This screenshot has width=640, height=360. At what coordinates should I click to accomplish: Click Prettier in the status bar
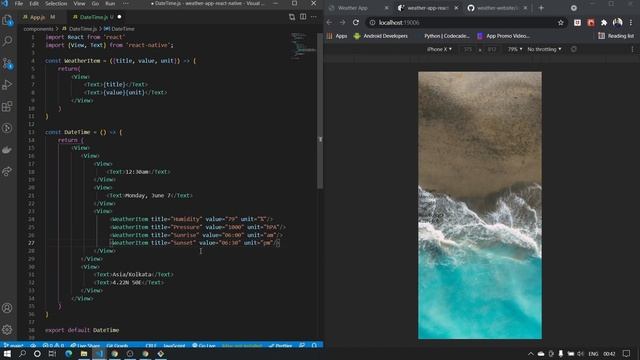coord(280,346)
